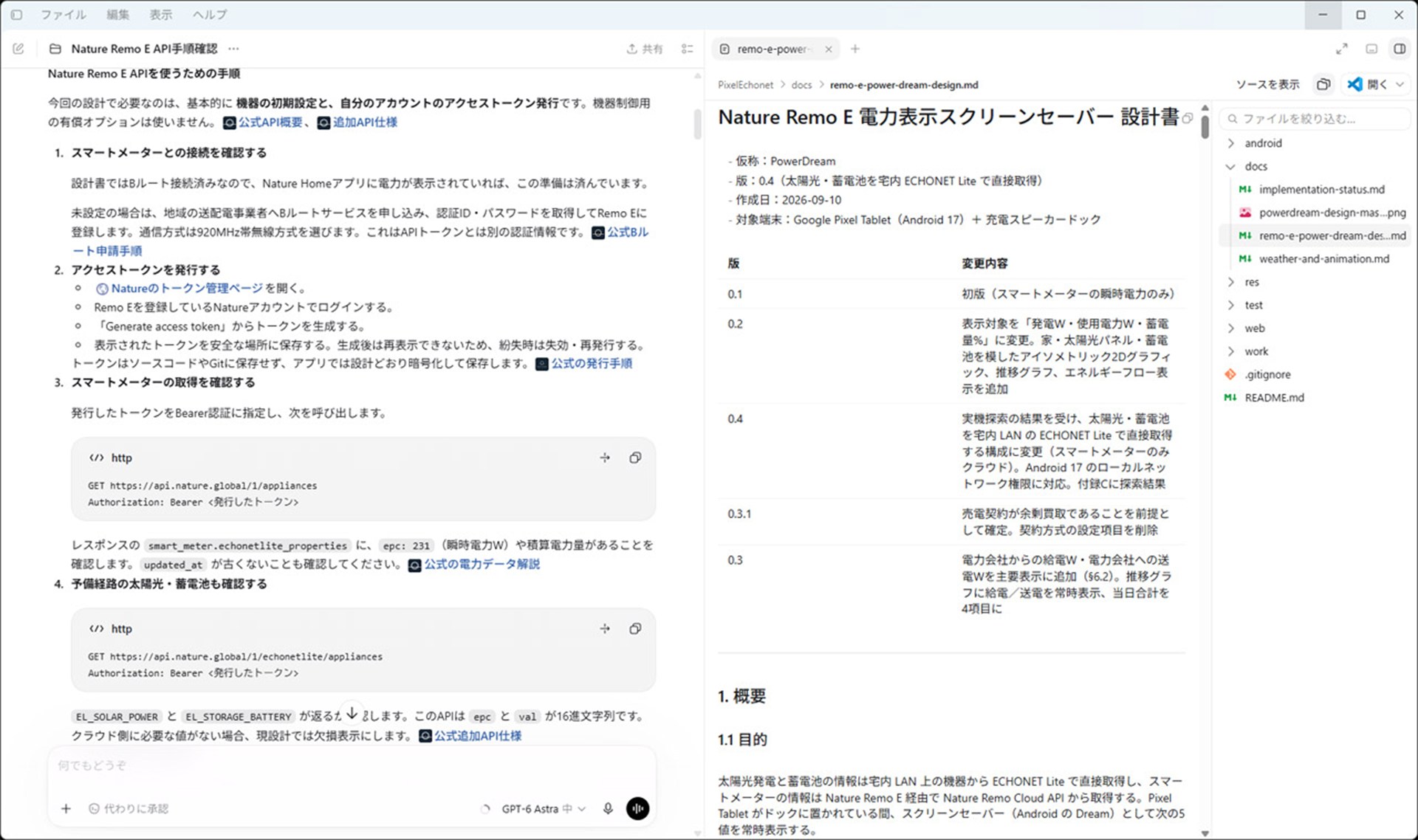Click the document preview scrollbar thumb
Viewport: 1418px width, 840px height.
click(1205, 126)
